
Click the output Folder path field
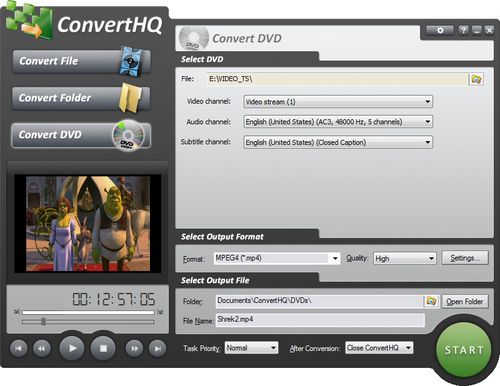(319, 301)
